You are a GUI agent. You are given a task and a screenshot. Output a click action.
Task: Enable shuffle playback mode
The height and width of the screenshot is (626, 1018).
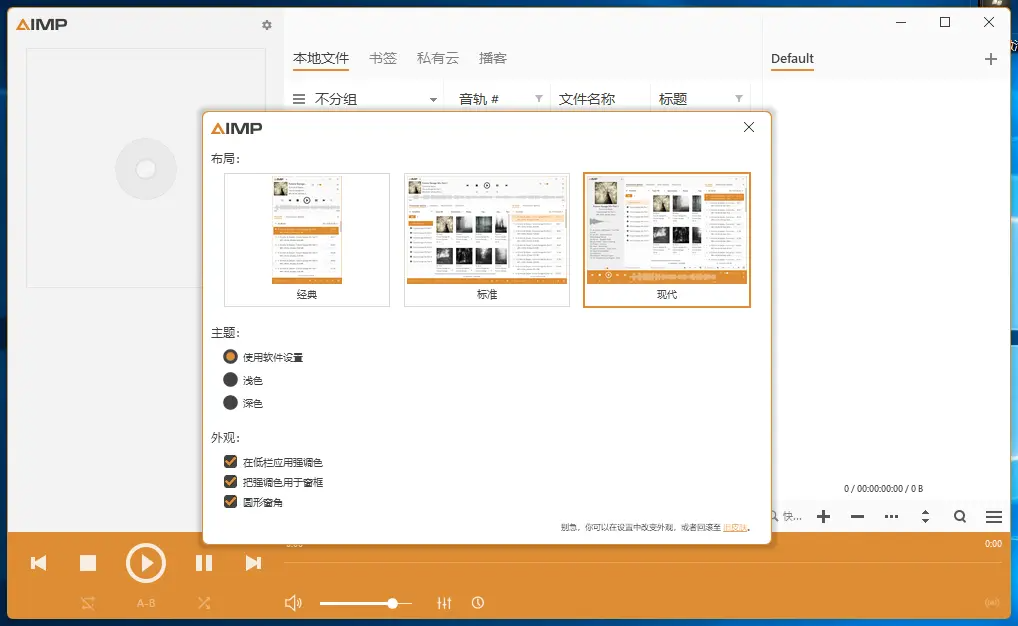204,602
